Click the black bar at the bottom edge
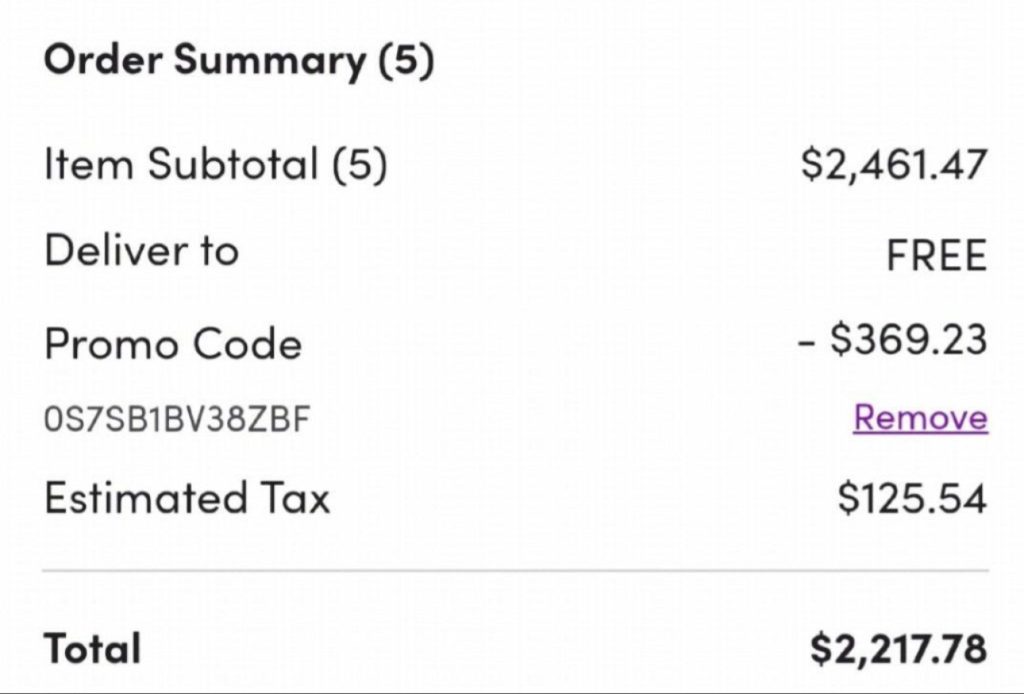This screenshot has width=1024, height=694. point(512,690)
